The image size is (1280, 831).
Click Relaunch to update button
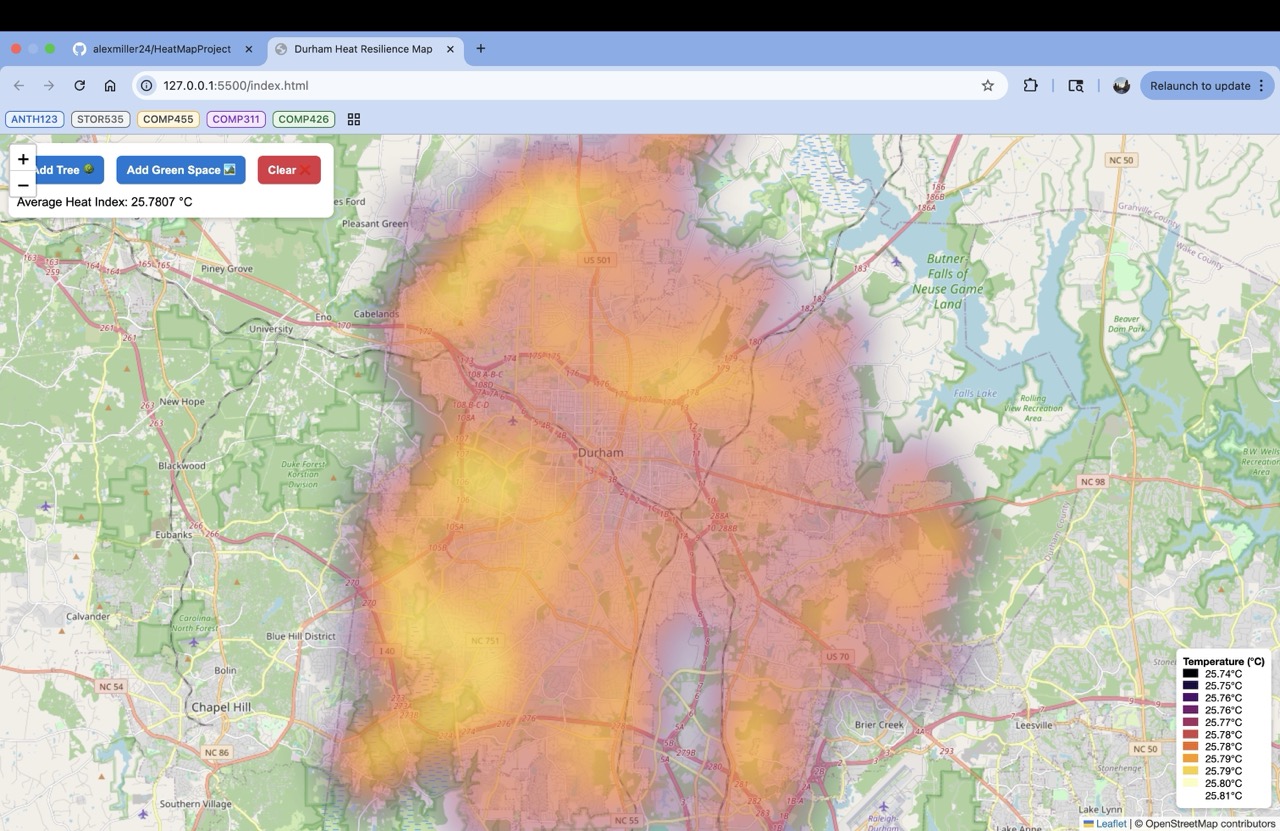pos(1207,86)
